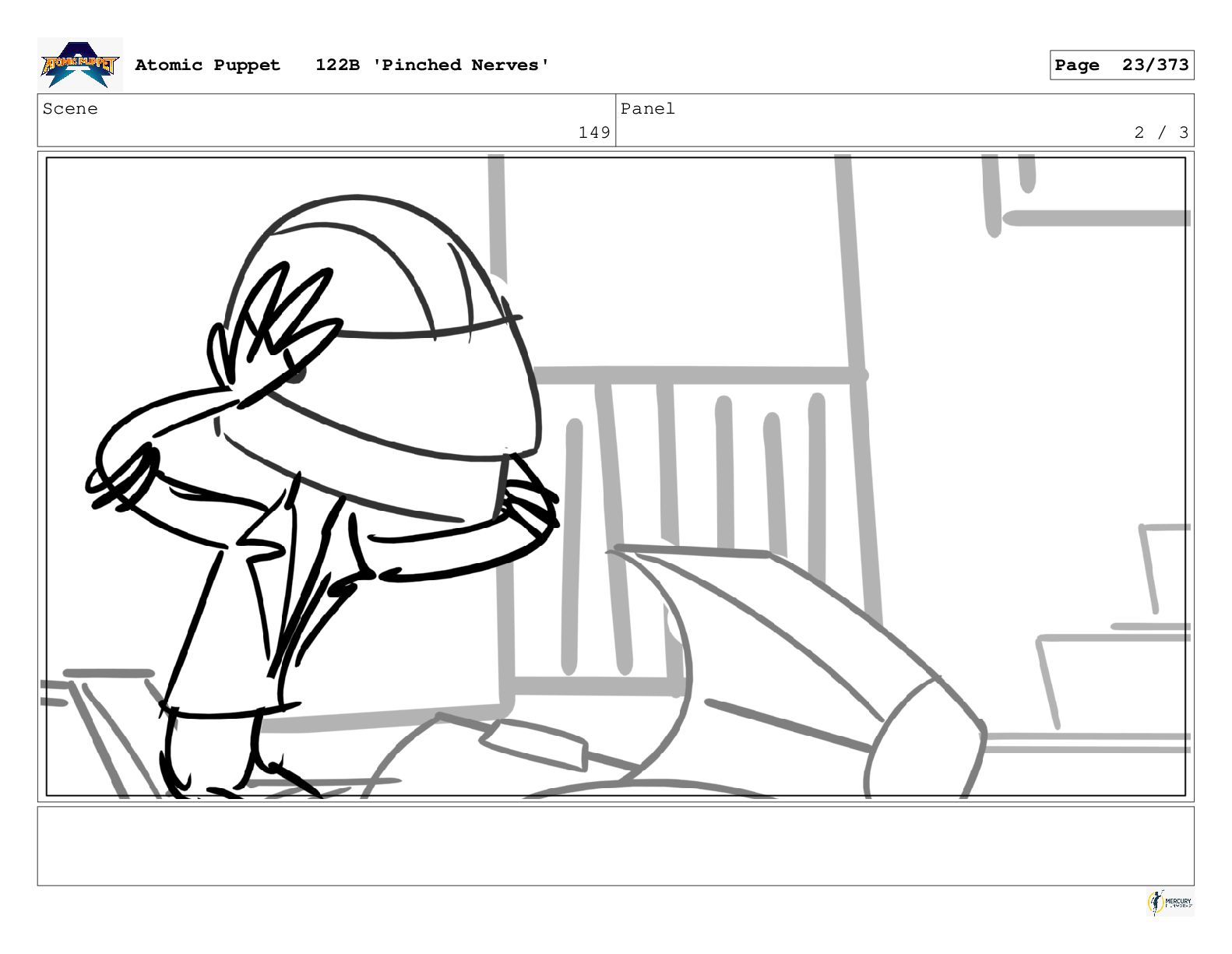Click the storyboard panel drawing
Screen dimensions: 1232x954
pos(615,477)
